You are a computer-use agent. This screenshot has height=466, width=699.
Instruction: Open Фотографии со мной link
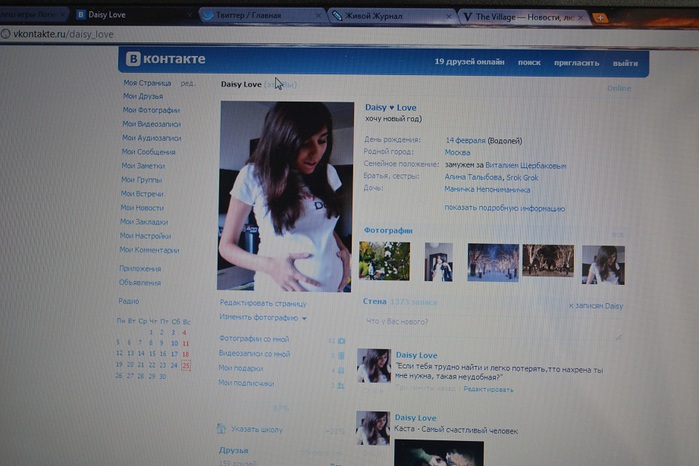click(x=254, y=339)
